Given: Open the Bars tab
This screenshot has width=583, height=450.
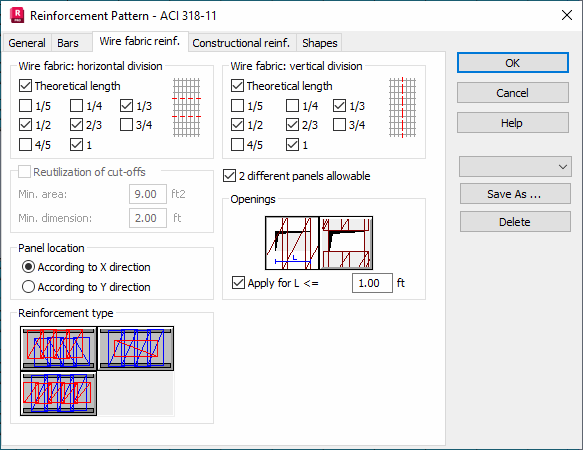Looking at the screenshot, I should click(68, 43).
